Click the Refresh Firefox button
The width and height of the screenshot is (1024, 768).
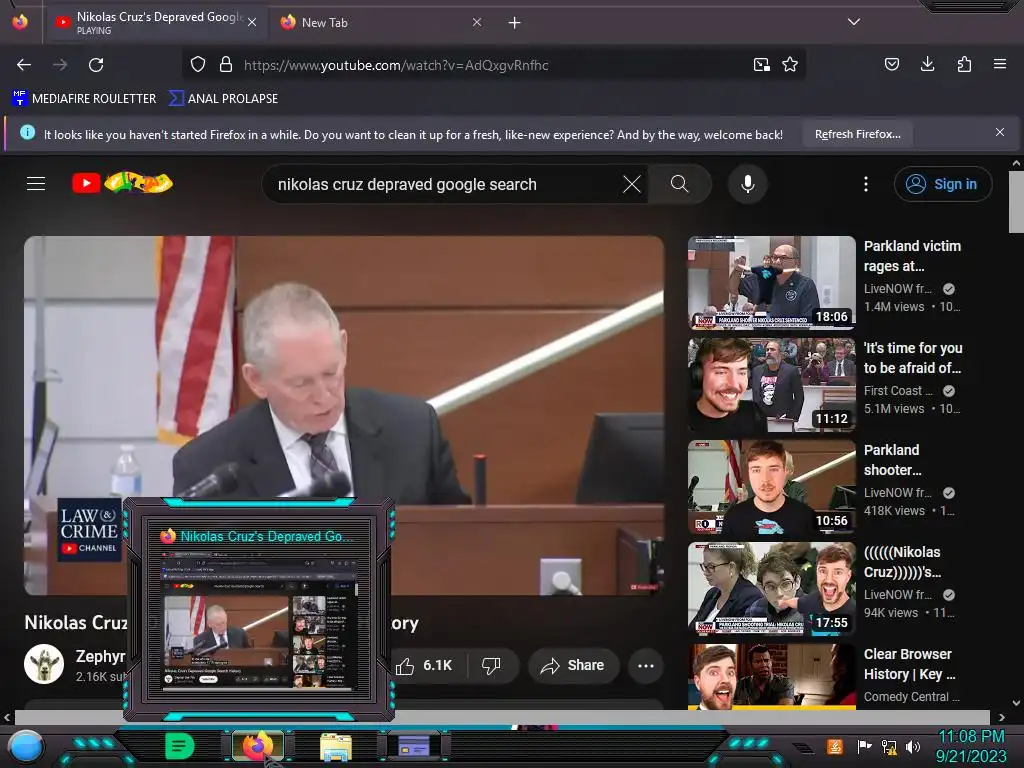pyautogui.click(x=858, y=134)
